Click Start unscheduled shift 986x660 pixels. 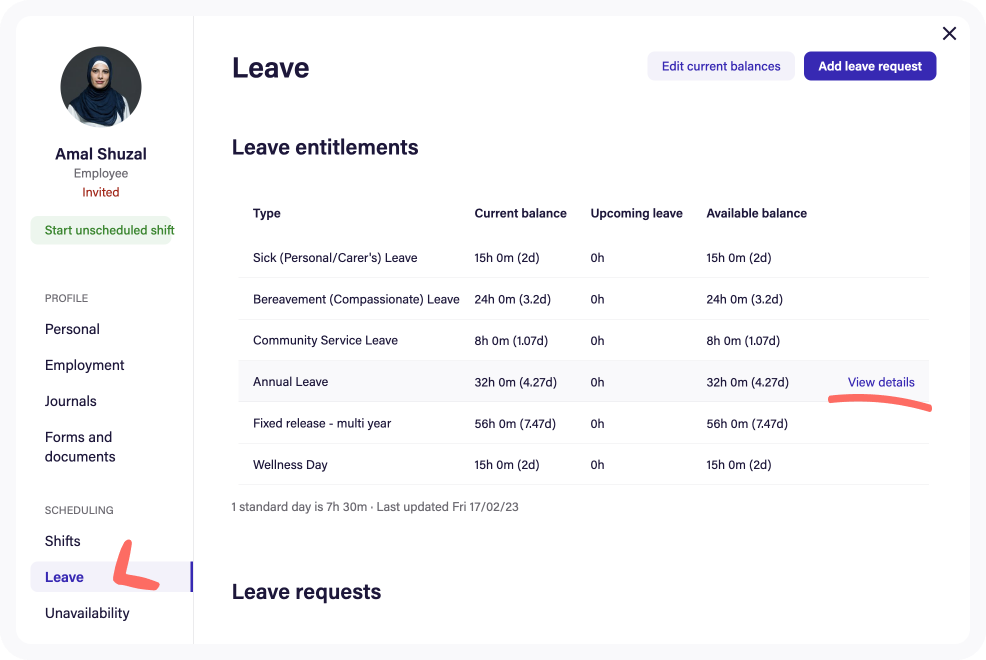101,230
